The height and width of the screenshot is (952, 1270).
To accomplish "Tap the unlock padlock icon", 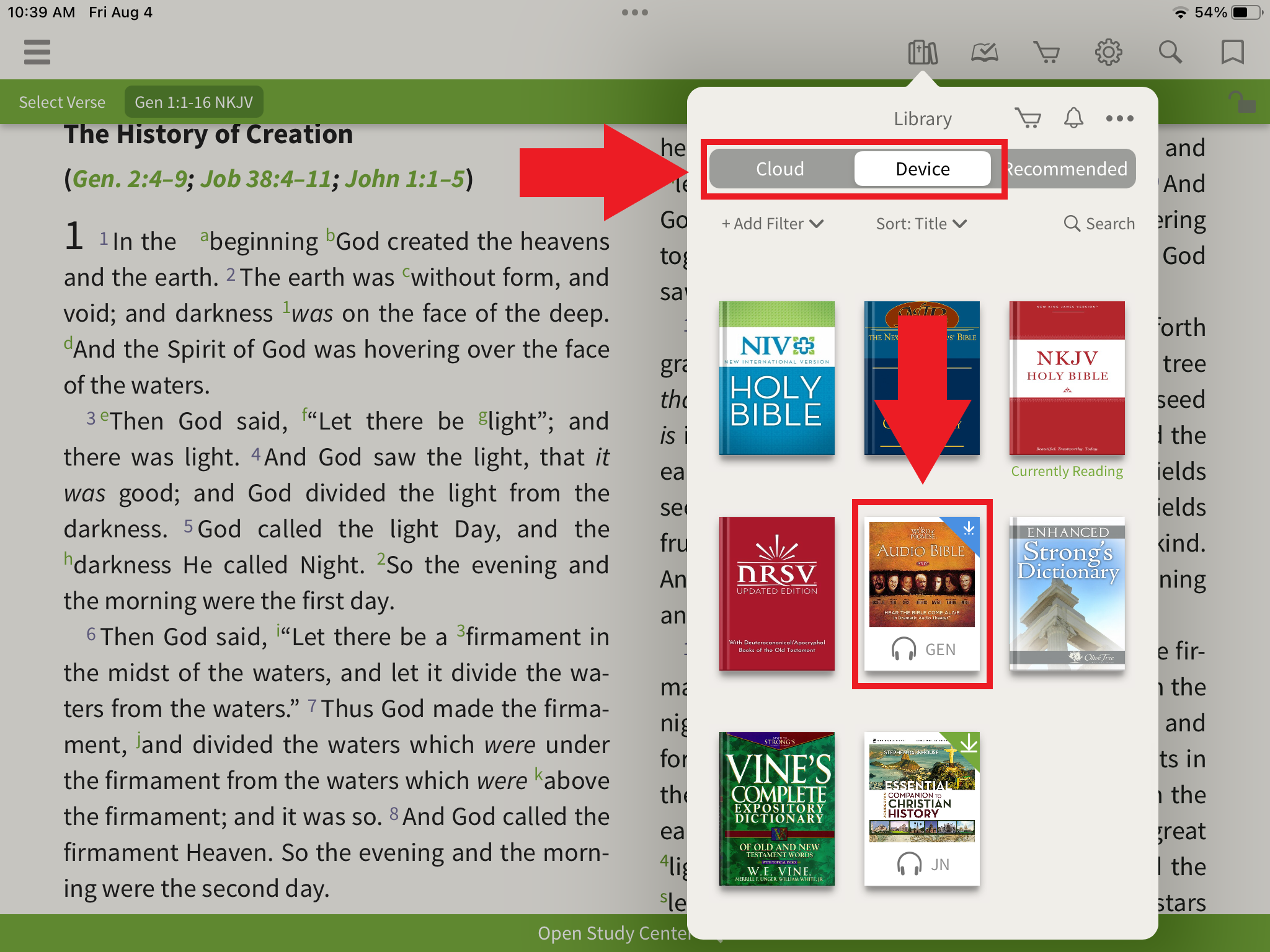I will coord(1241,102).
